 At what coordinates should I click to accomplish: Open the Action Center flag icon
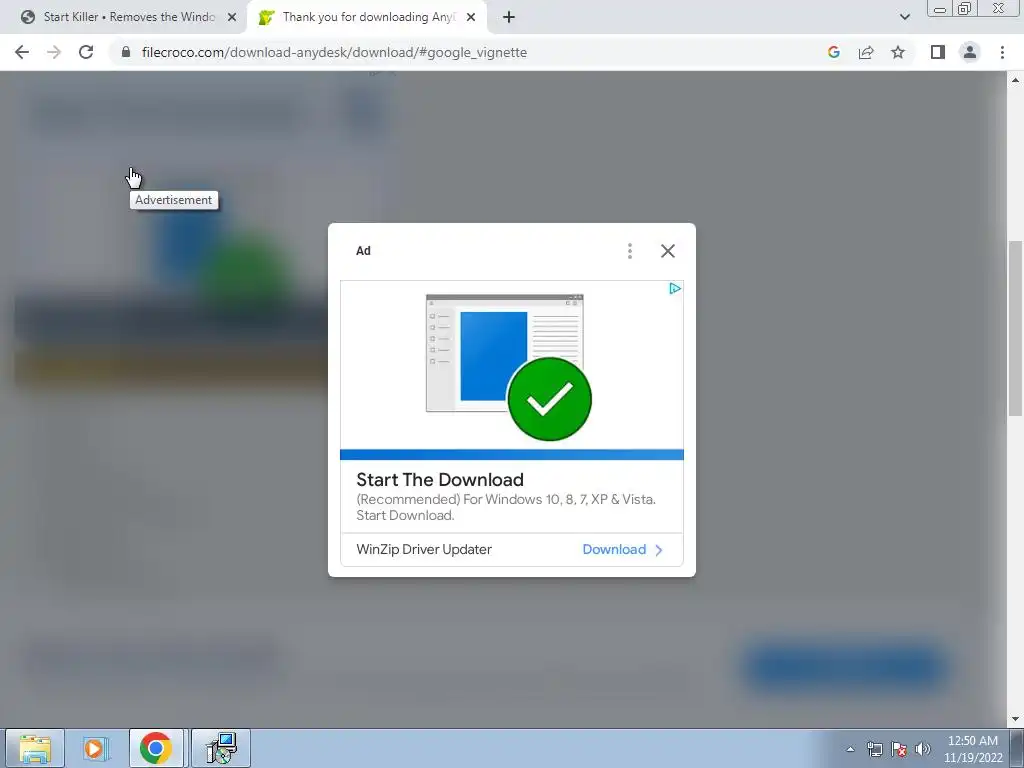click(899, 749)
